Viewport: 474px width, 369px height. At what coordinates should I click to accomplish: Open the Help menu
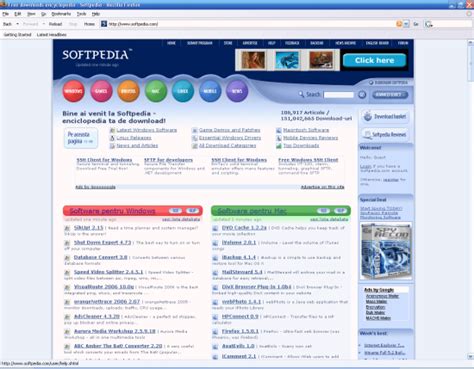click(96, 14)
